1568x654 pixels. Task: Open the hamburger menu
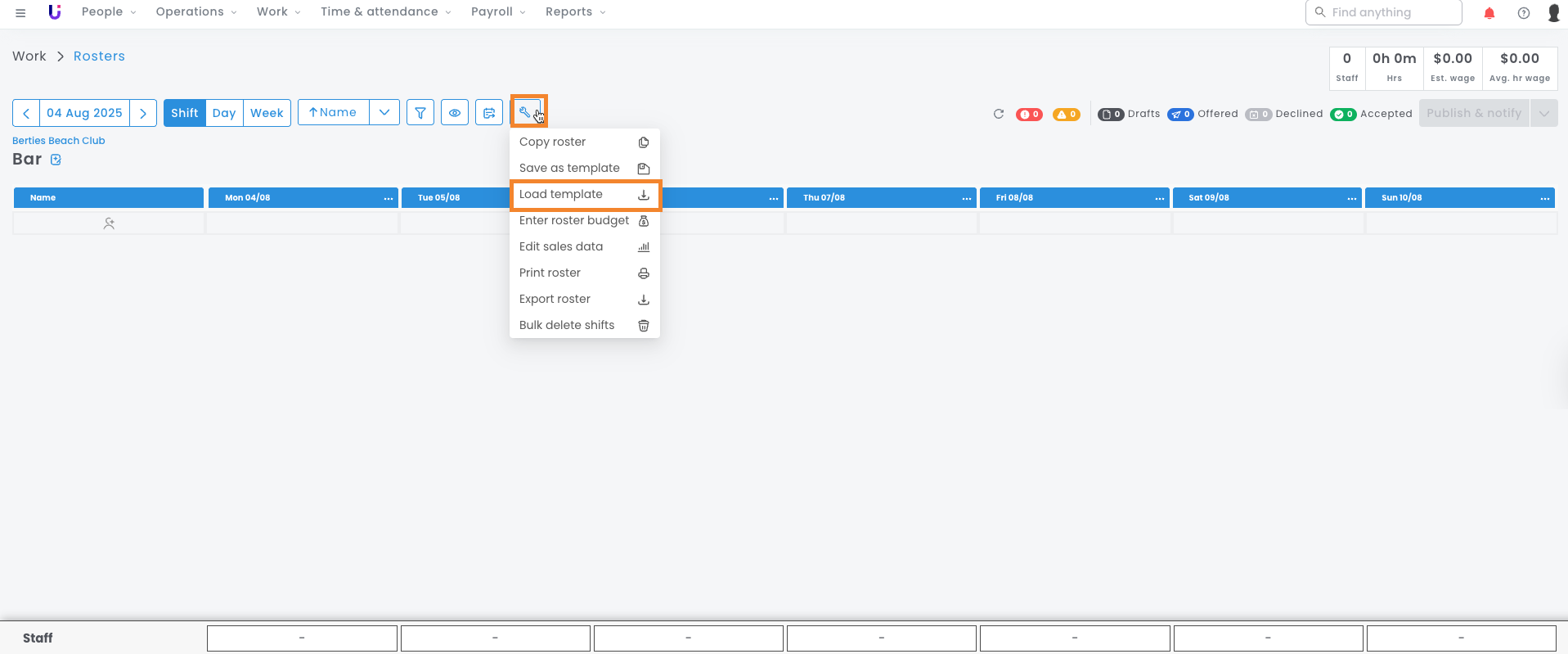click(x=20, y=13)
